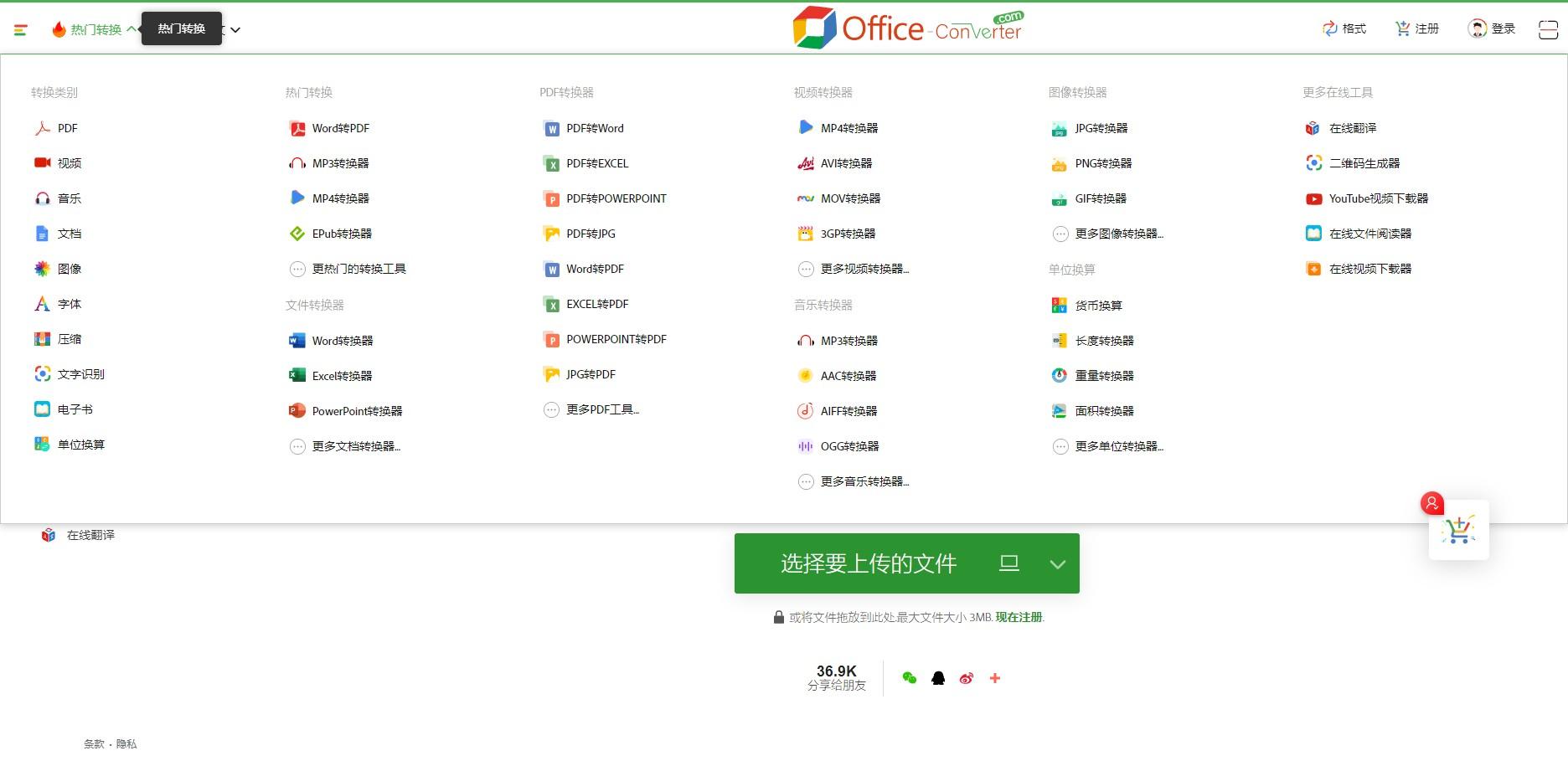Click the 现在注册 link
This screenshot has width=1568, height=761.
pyautogui.click(x=1019, y=617)
